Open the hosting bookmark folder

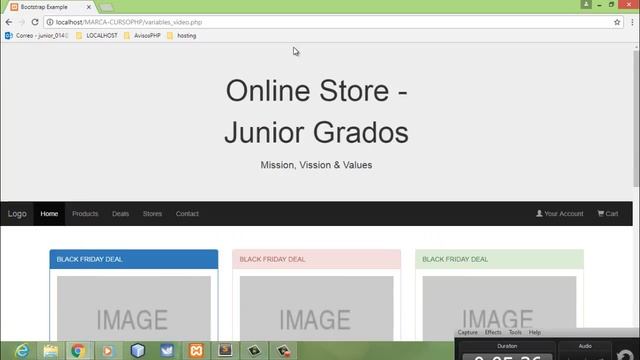(182, 36)
